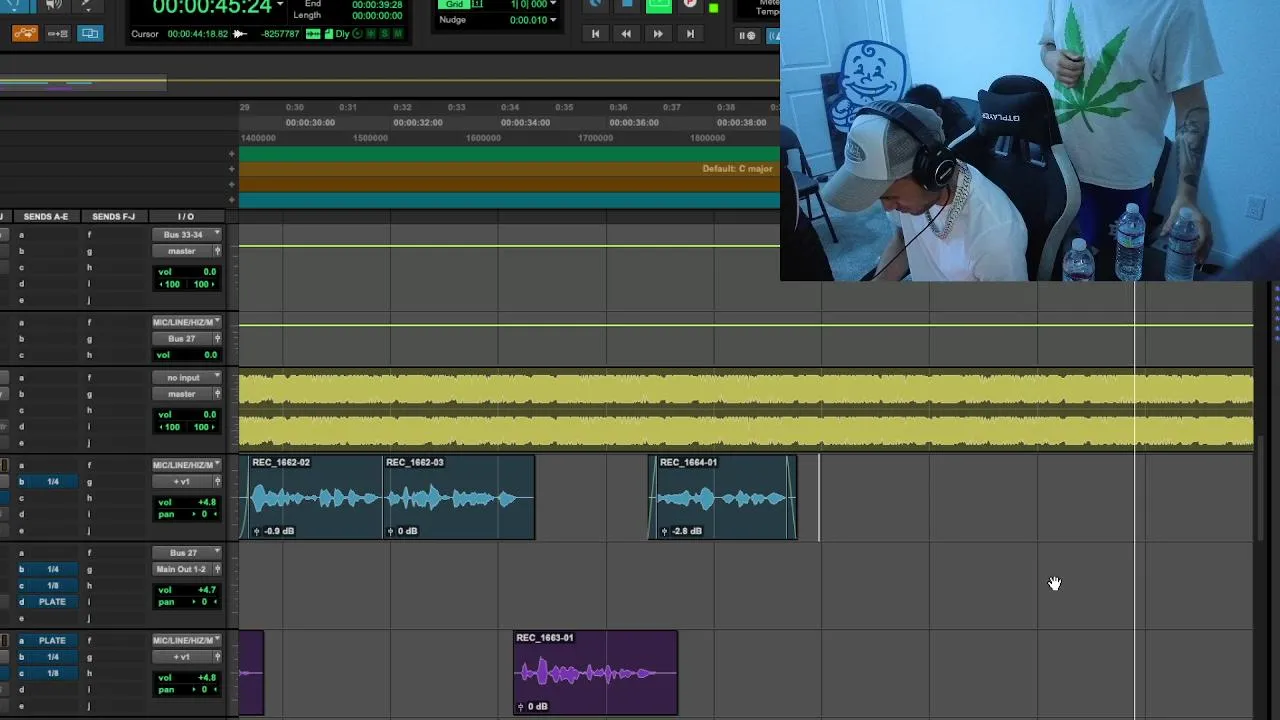Click the output window icon beside third track master
This screenshot has width=1280, height=720.
point(217,394)
